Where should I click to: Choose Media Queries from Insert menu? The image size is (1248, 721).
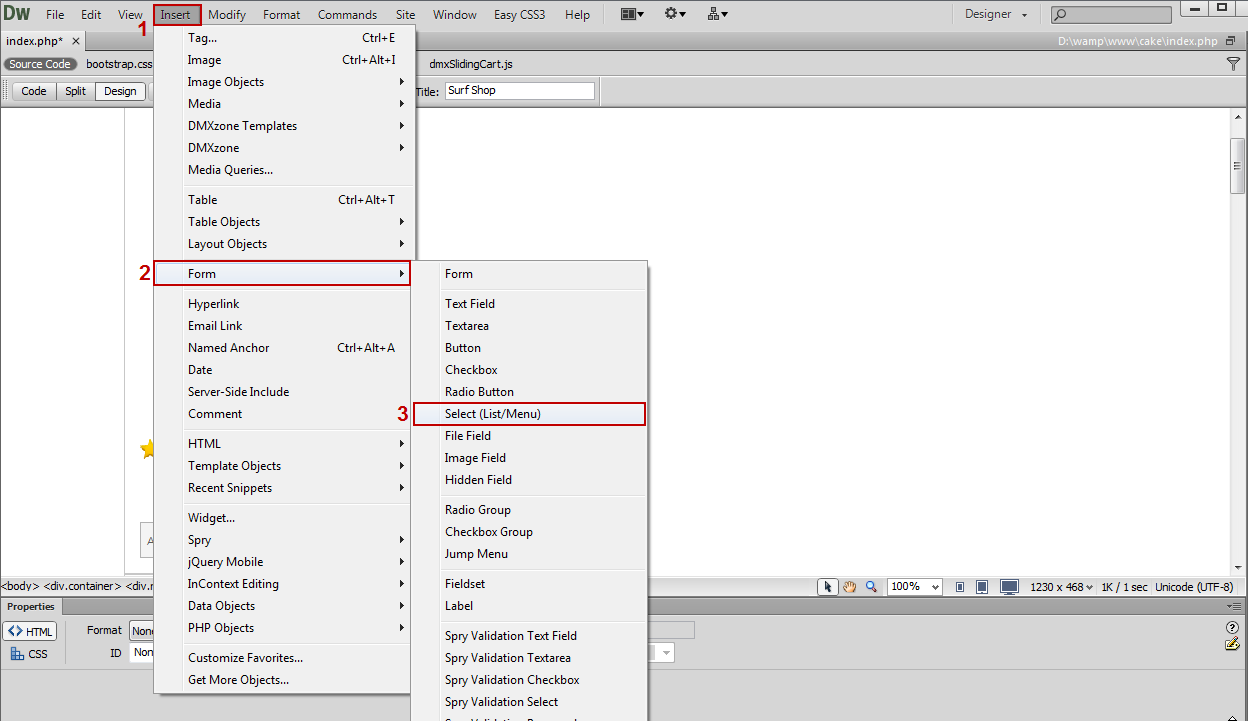tap(283, 170)
